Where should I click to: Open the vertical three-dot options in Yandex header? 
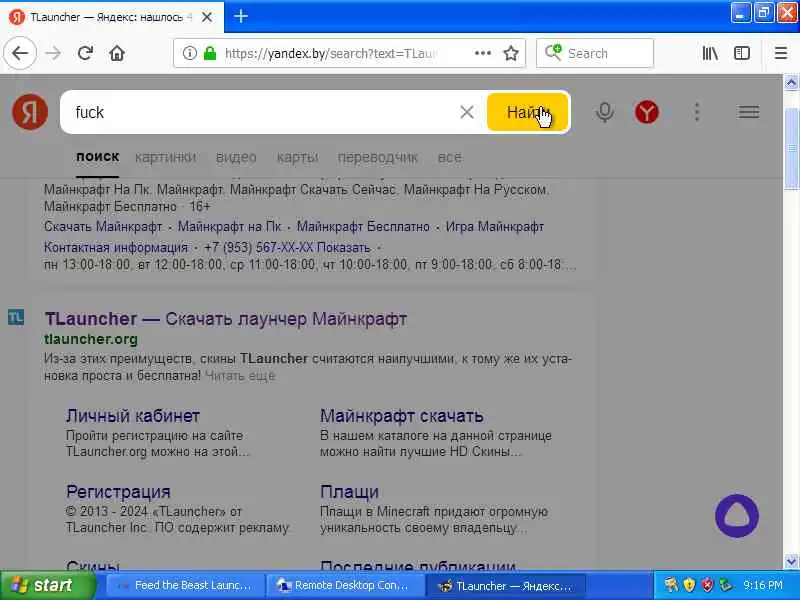[x=697, y=112]
